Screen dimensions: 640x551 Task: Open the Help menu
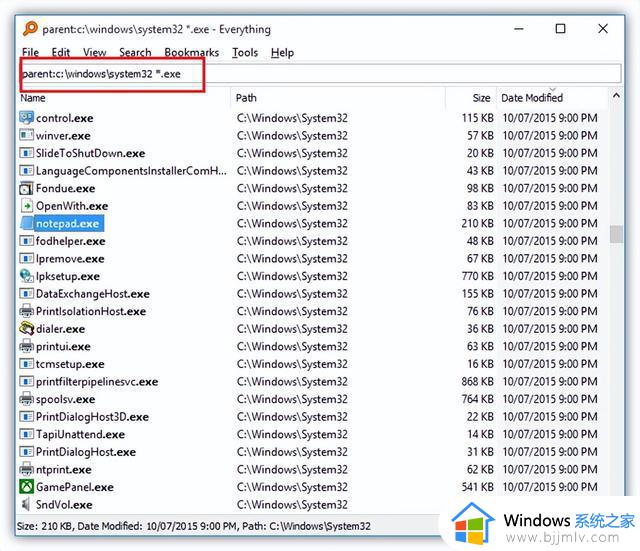(282, 52)
